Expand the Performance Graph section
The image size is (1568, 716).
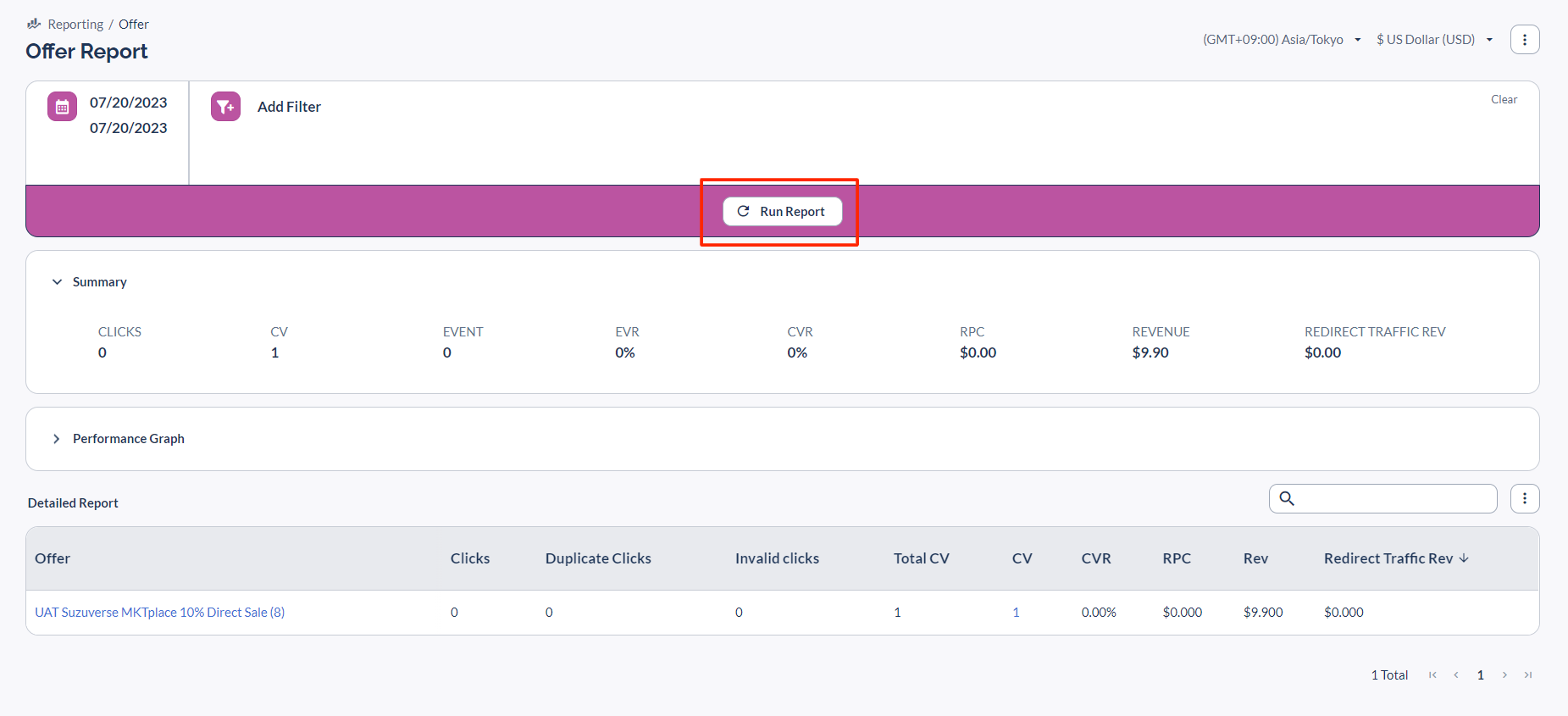[57, 439]
